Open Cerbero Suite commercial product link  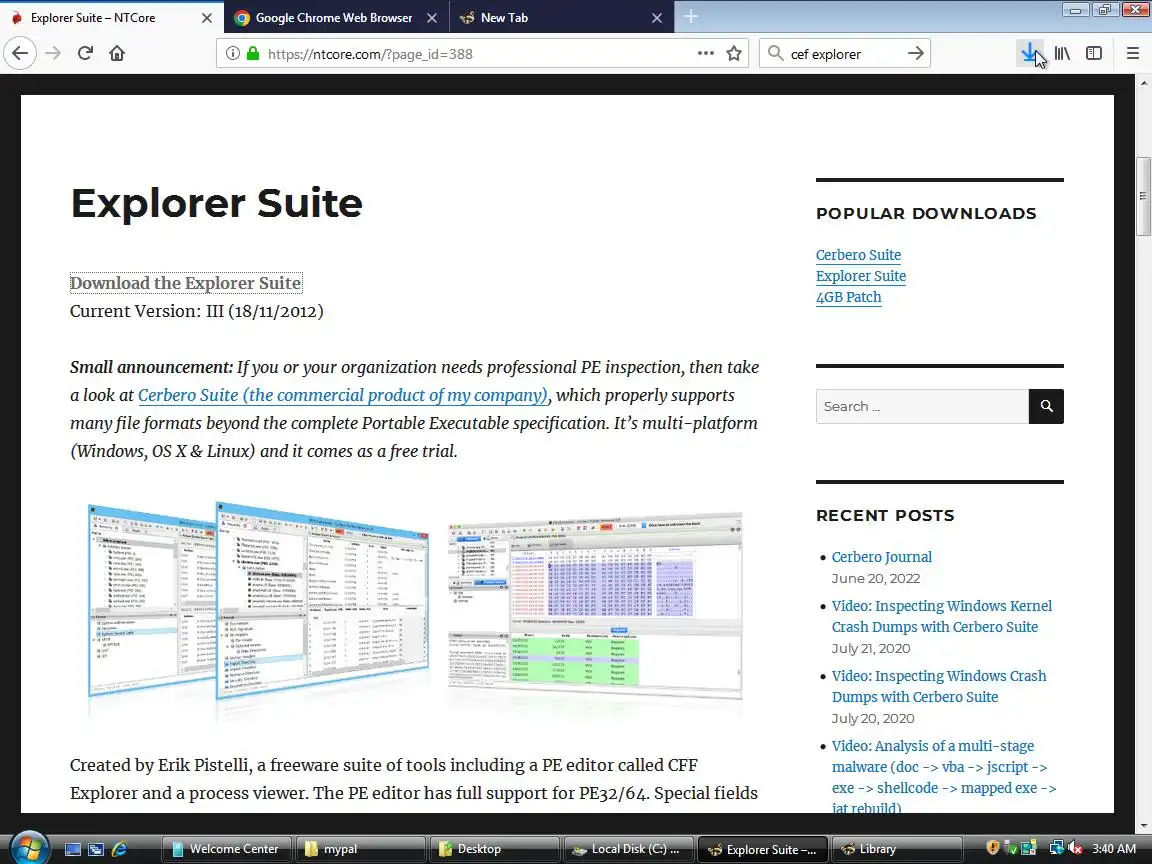pyautogui.click(x=343, y=395)
